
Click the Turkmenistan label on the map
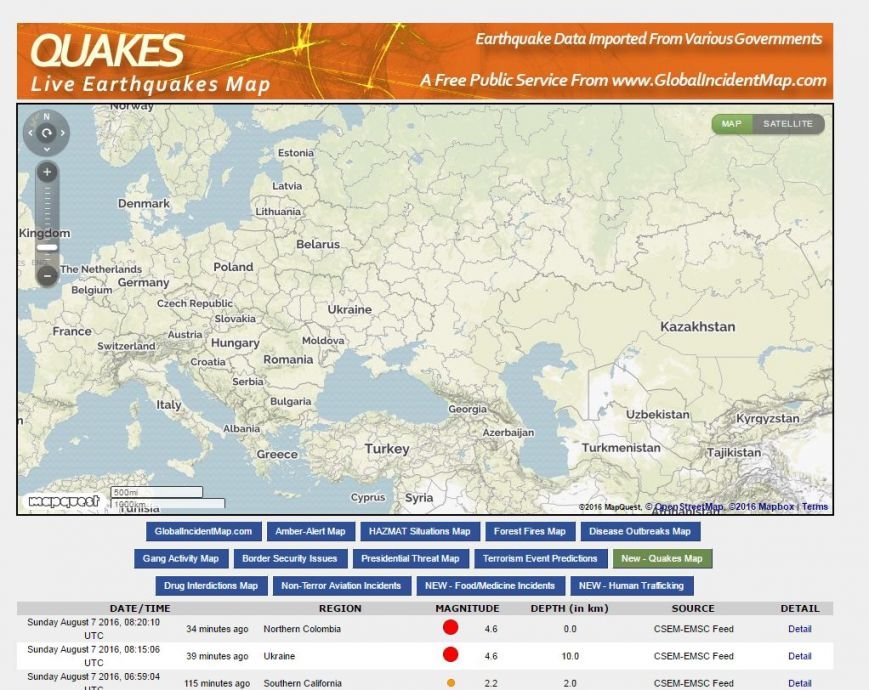click(x=621, y=448)
